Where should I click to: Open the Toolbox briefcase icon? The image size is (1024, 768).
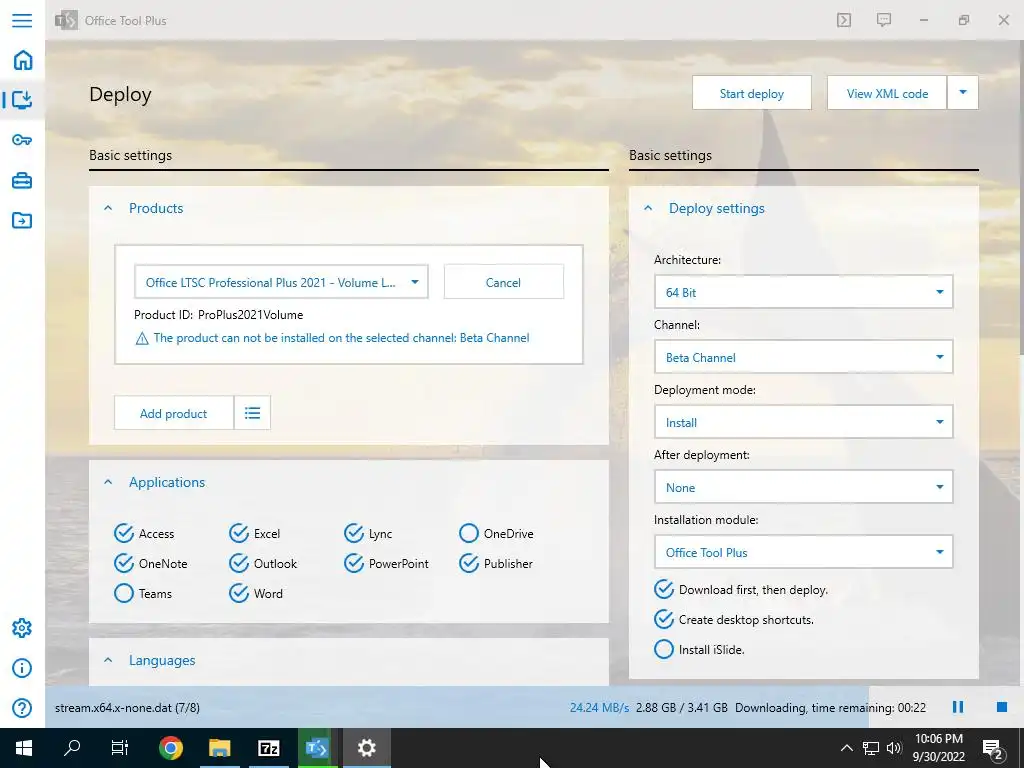[22, 180]
